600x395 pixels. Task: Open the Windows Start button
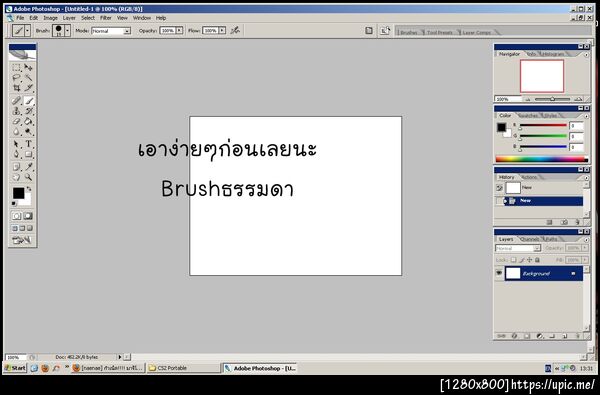[15, 368]
